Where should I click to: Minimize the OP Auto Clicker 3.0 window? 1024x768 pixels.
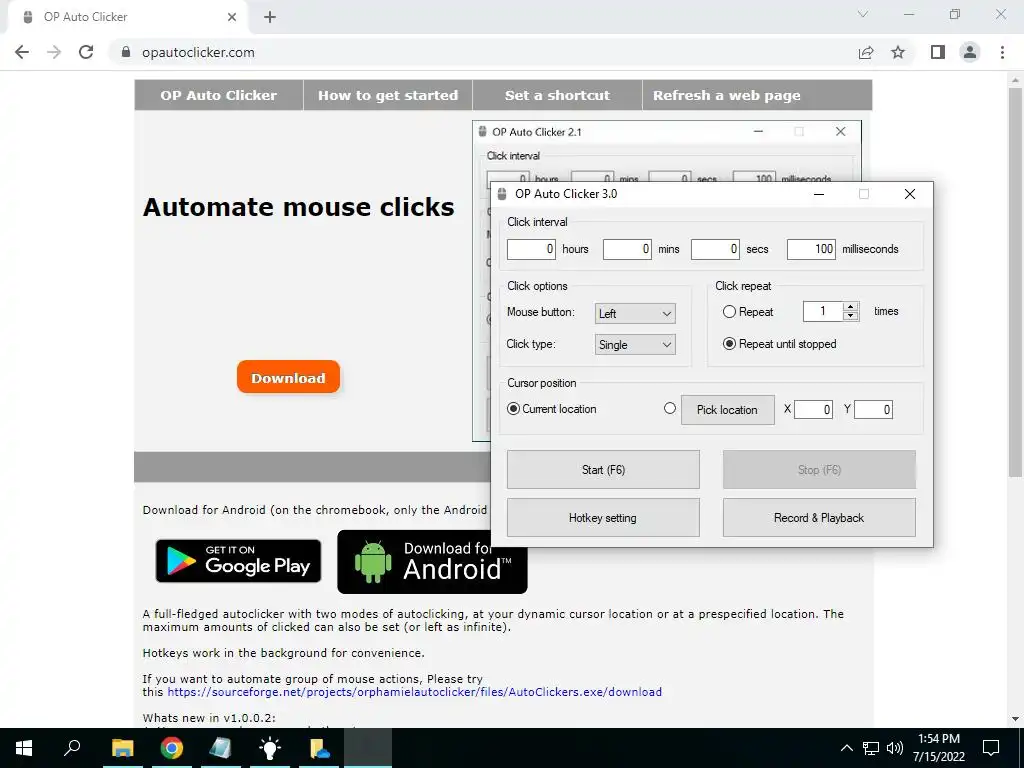(x=818, y=194)
